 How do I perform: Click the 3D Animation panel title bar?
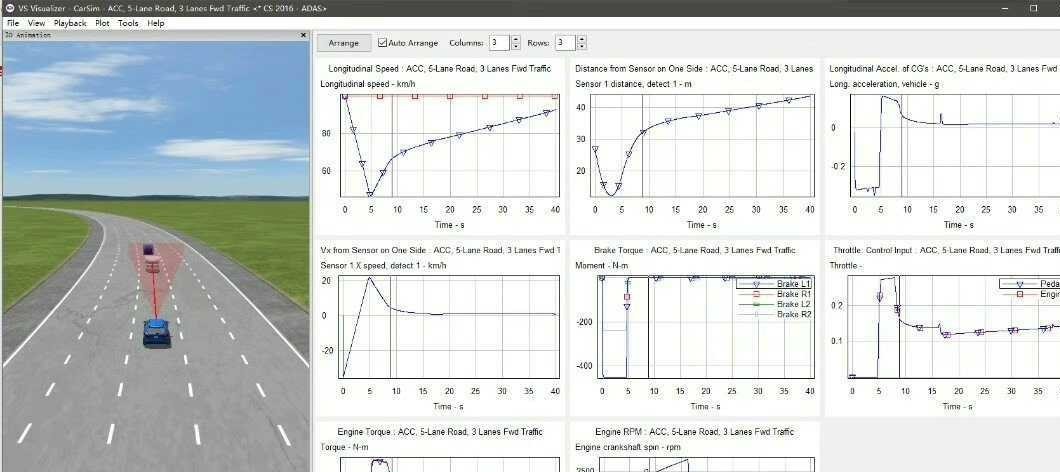155,35
